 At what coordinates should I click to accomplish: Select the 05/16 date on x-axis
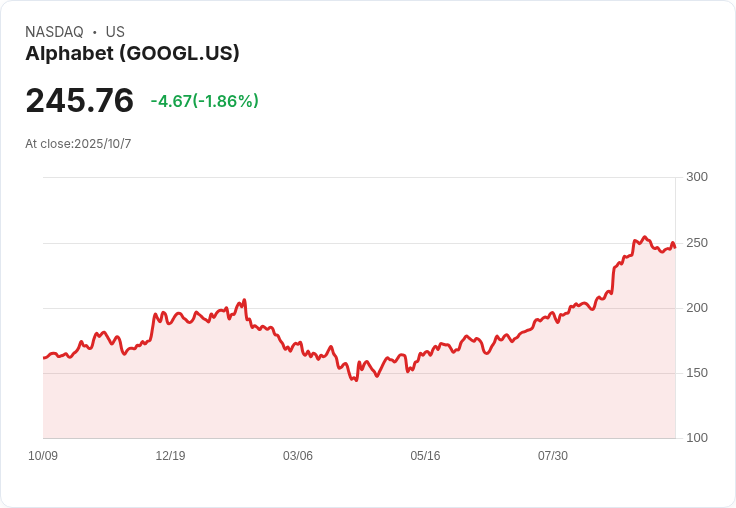425,456
